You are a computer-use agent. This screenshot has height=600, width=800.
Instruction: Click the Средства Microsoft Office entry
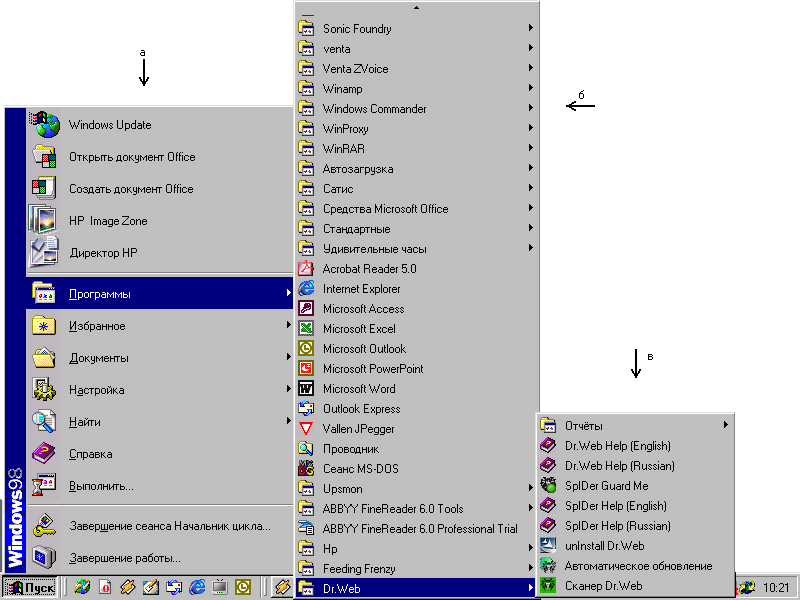coord(416,208)
